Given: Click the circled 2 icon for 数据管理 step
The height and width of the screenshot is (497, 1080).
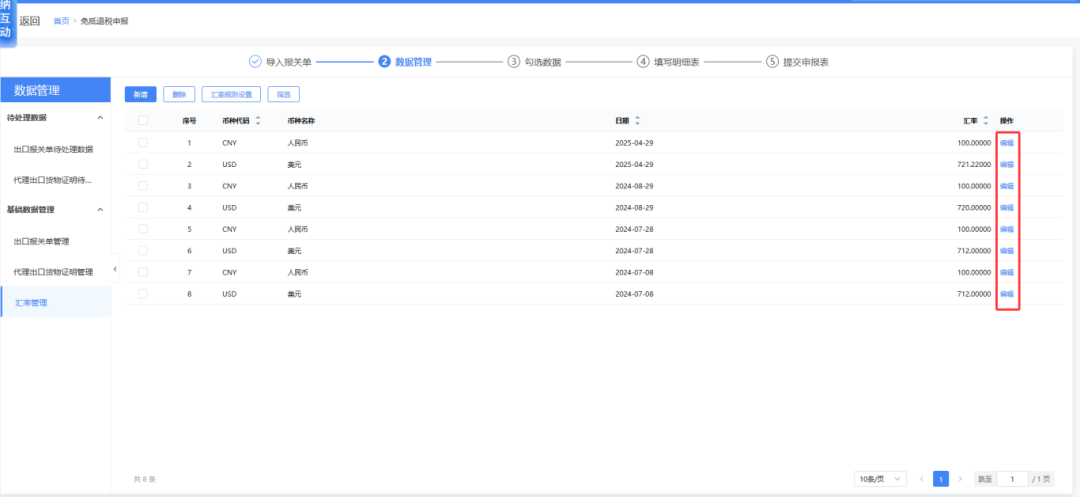Looking at the screenshot, I should 384,61.
